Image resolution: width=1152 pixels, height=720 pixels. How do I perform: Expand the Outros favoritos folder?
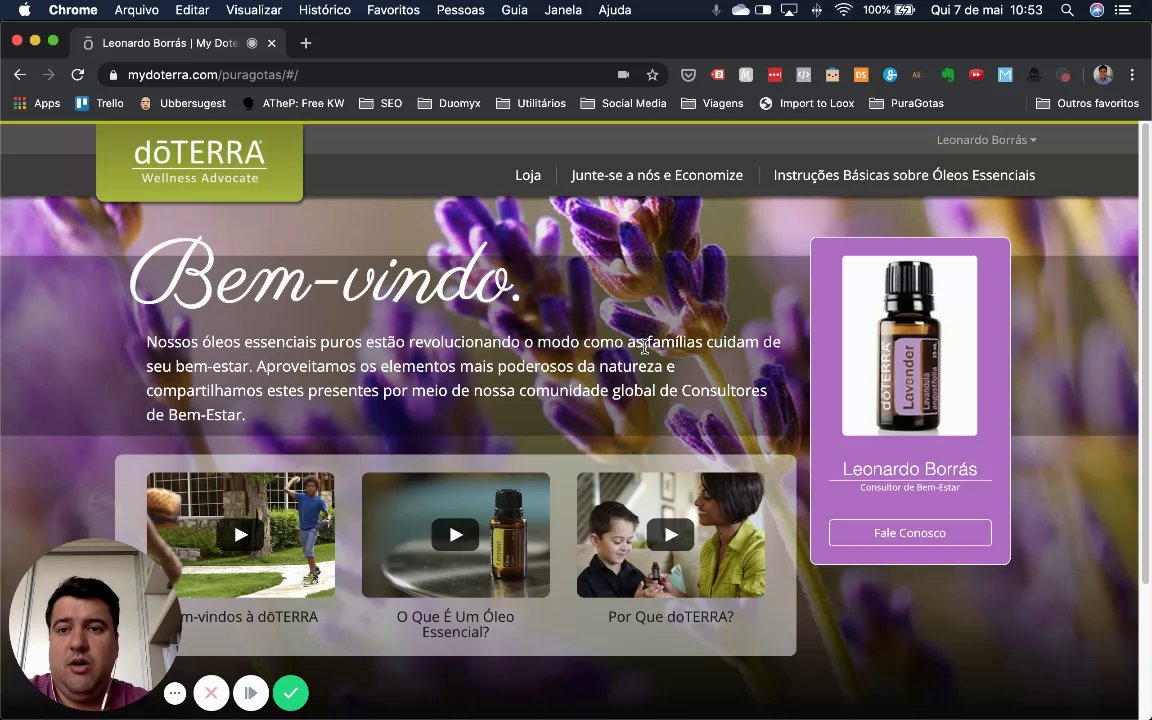click(1087, 104)
